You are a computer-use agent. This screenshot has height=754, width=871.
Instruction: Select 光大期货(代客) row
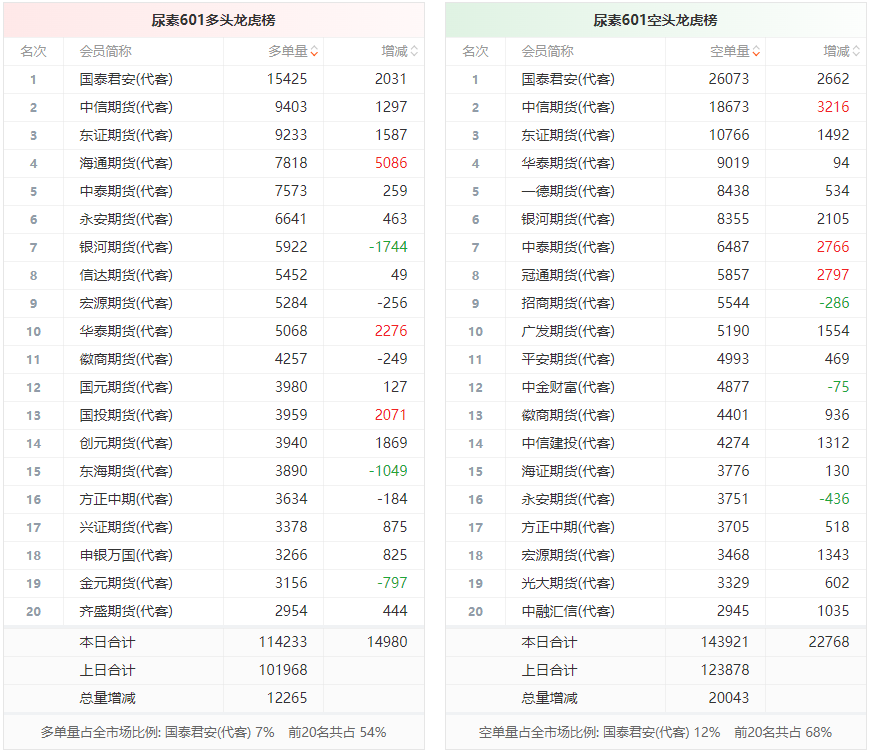(x=655, y=583)
